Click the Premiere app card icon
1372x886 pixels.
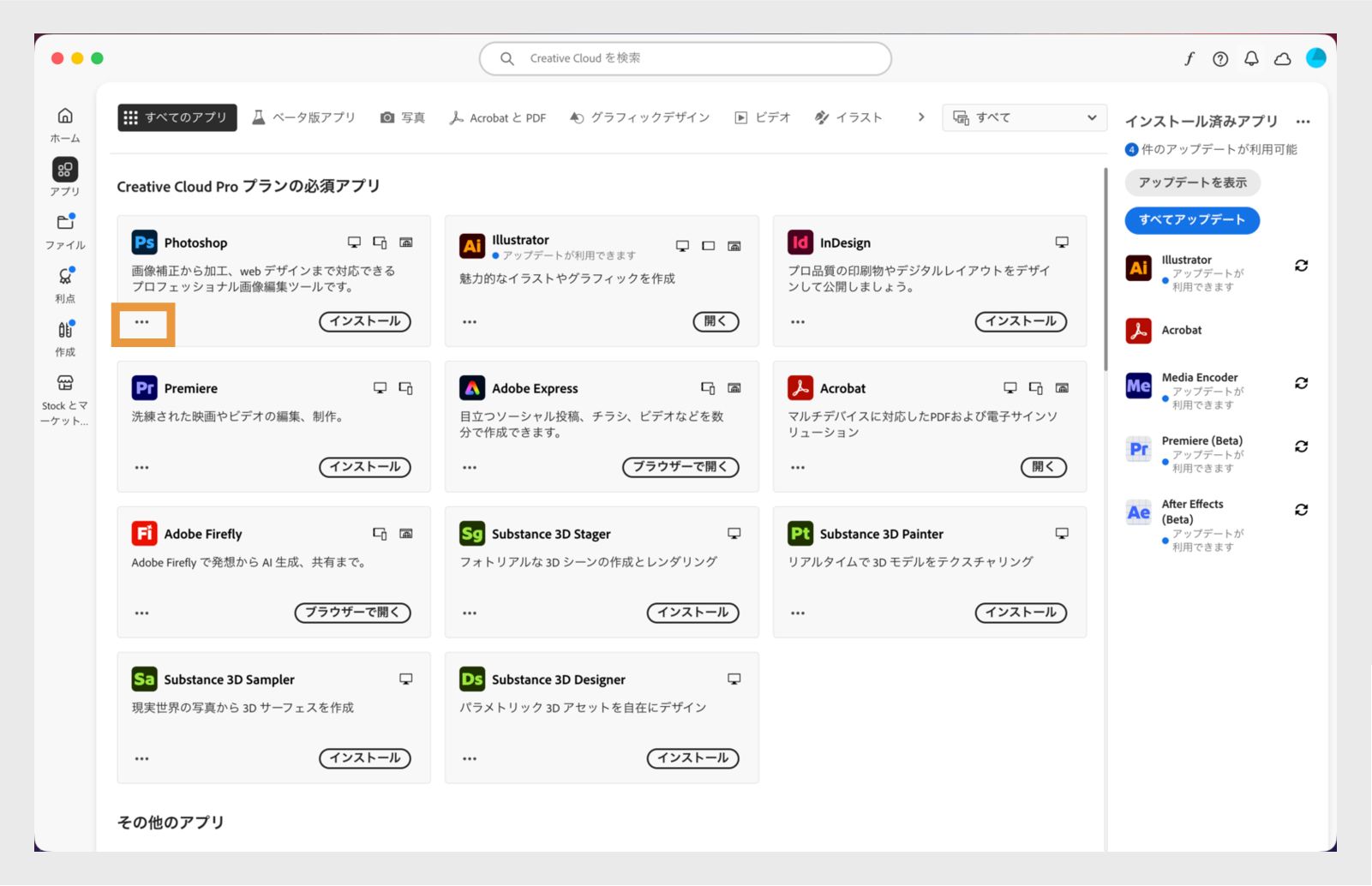pos(144,388)
